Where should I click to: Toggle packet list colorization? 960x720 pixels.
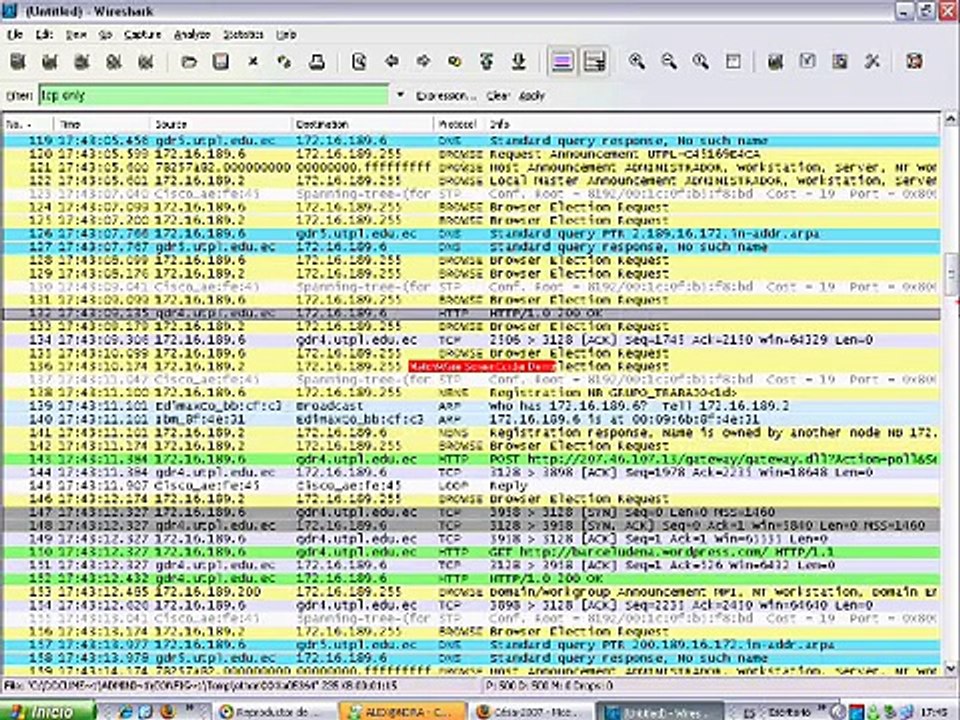(x=562, y=61)
